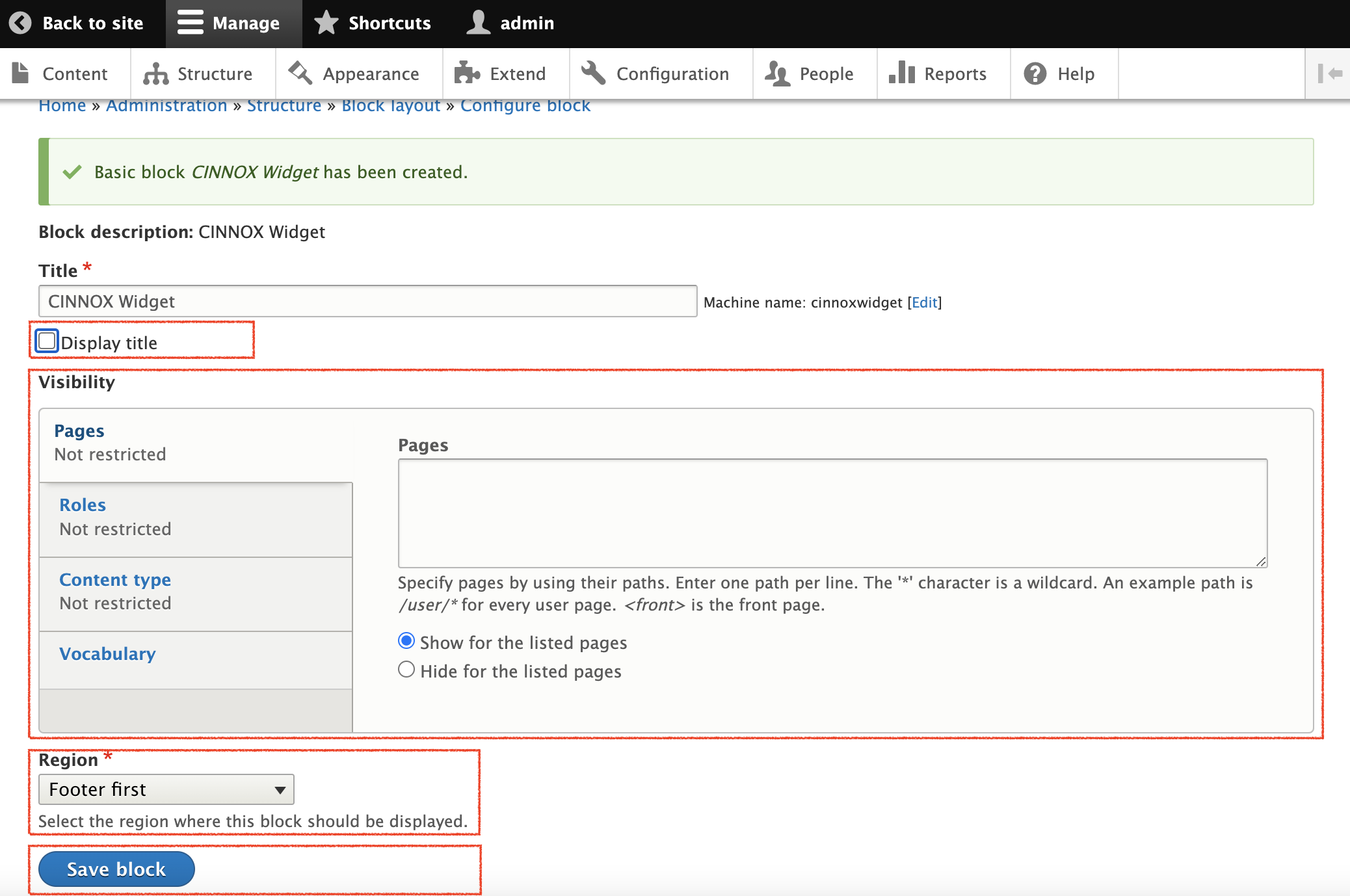
Task: Click the Reports bar chart icon
Action: tap(902, 73)
